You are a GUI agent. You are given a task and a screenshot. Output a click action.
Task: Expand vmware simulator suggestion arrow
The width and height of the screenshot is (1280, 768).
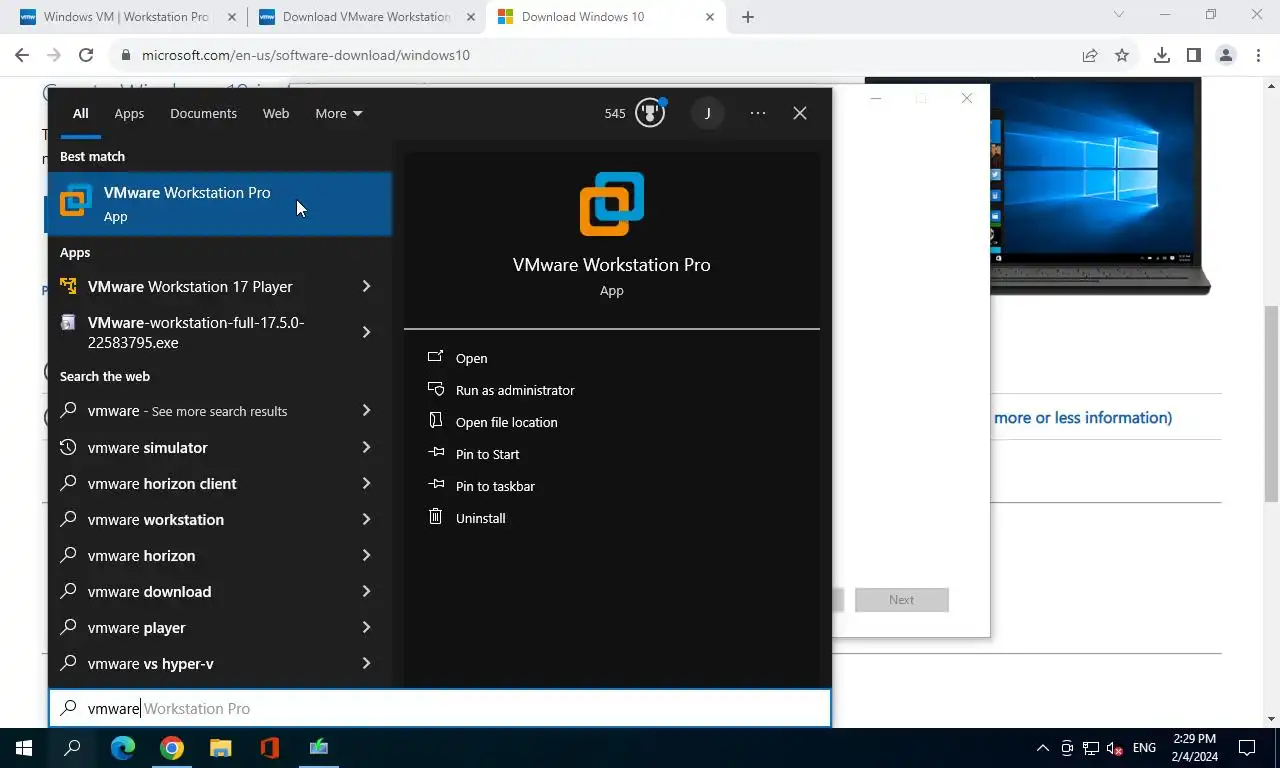(x=366, y=447)
